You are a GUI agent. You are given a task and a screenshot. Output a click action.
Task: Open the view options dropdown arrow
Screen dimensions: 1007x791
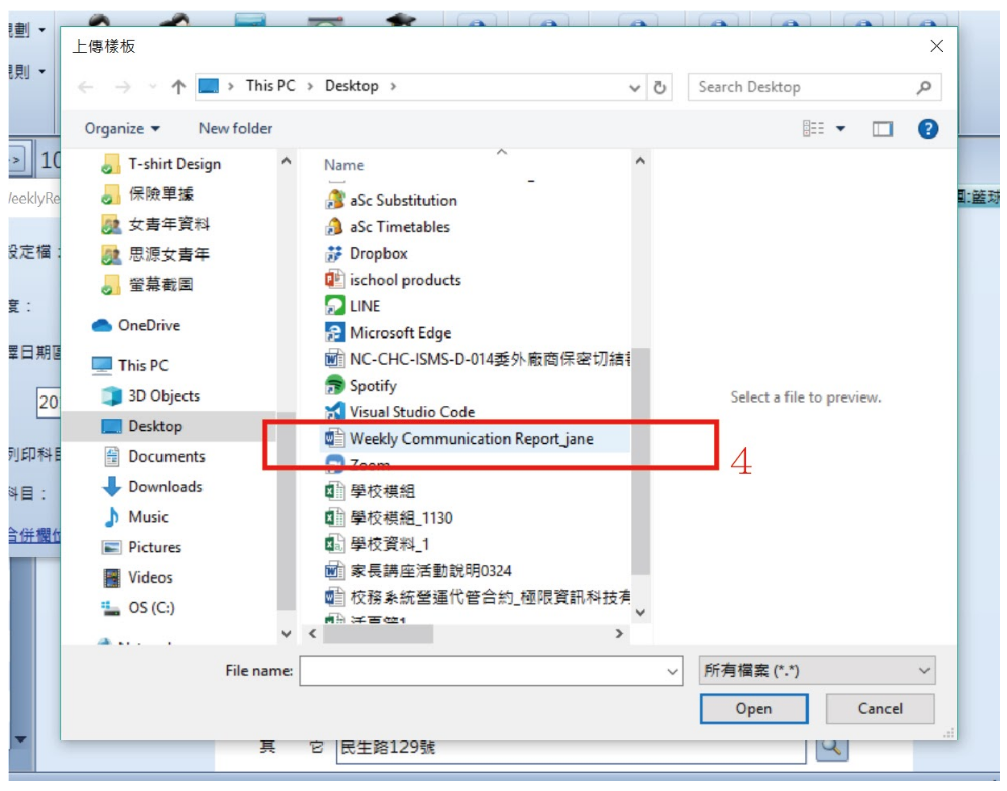(x=840, y=129)
